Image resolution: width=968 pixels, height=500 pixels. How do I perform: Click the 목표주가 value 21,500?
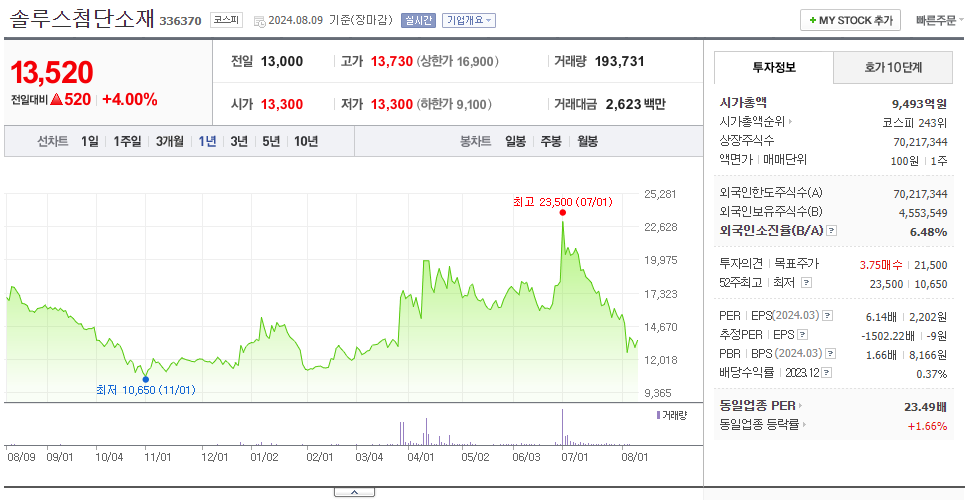pyautogui.click(x=930, y=265)
